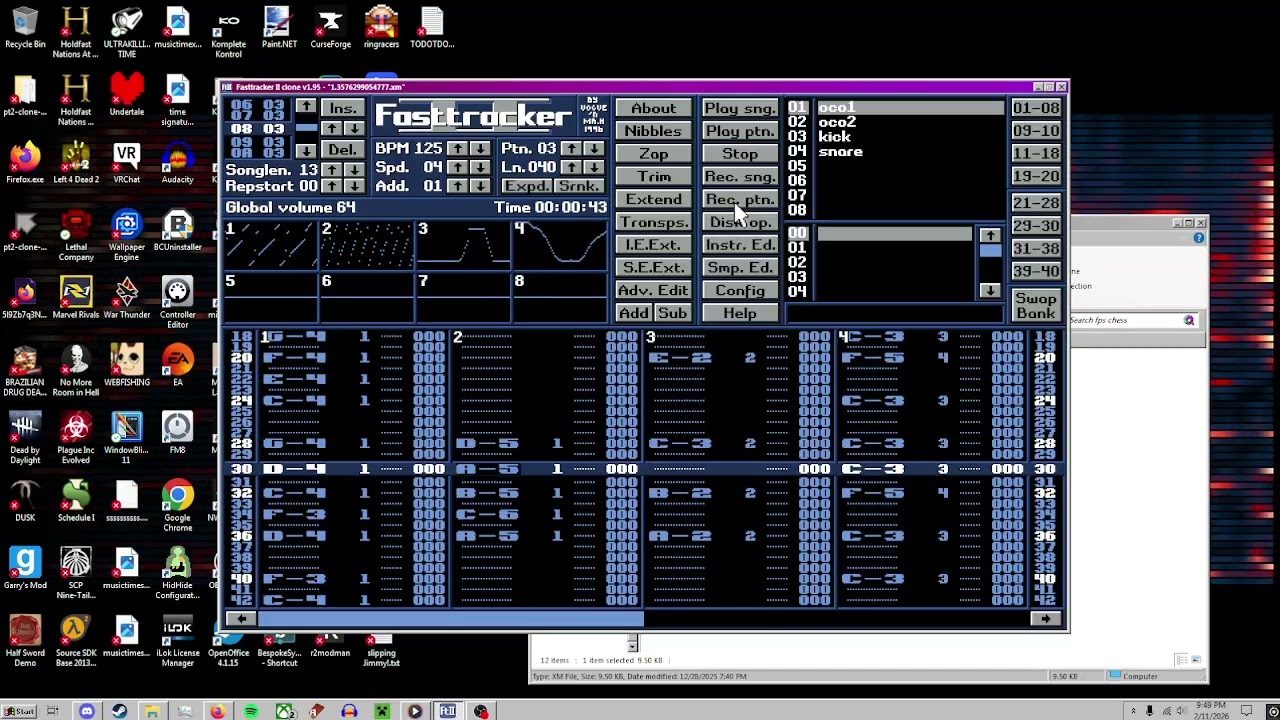Open the Nibbles game

tap(653, 131)
